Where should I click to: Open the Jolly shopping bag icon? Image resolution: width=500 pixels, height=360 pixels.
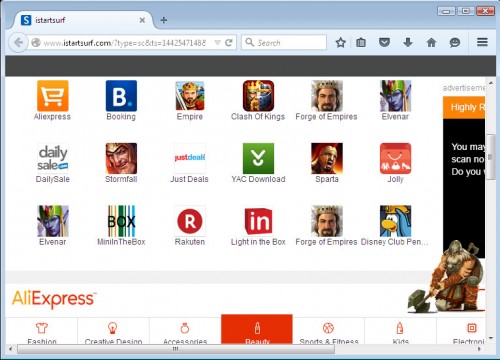tap(396, 158)
